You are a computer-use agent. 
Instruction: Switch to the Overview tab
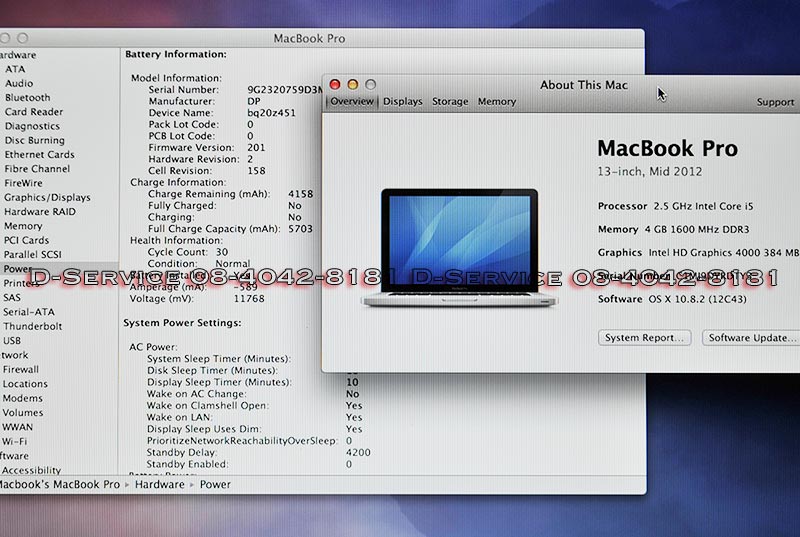352,101
